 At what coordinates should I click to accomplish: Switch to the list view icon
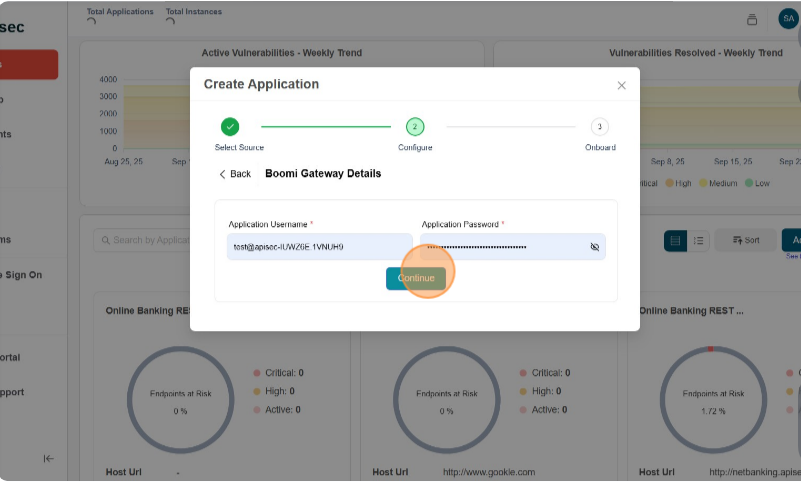click(x=699, y=240)
